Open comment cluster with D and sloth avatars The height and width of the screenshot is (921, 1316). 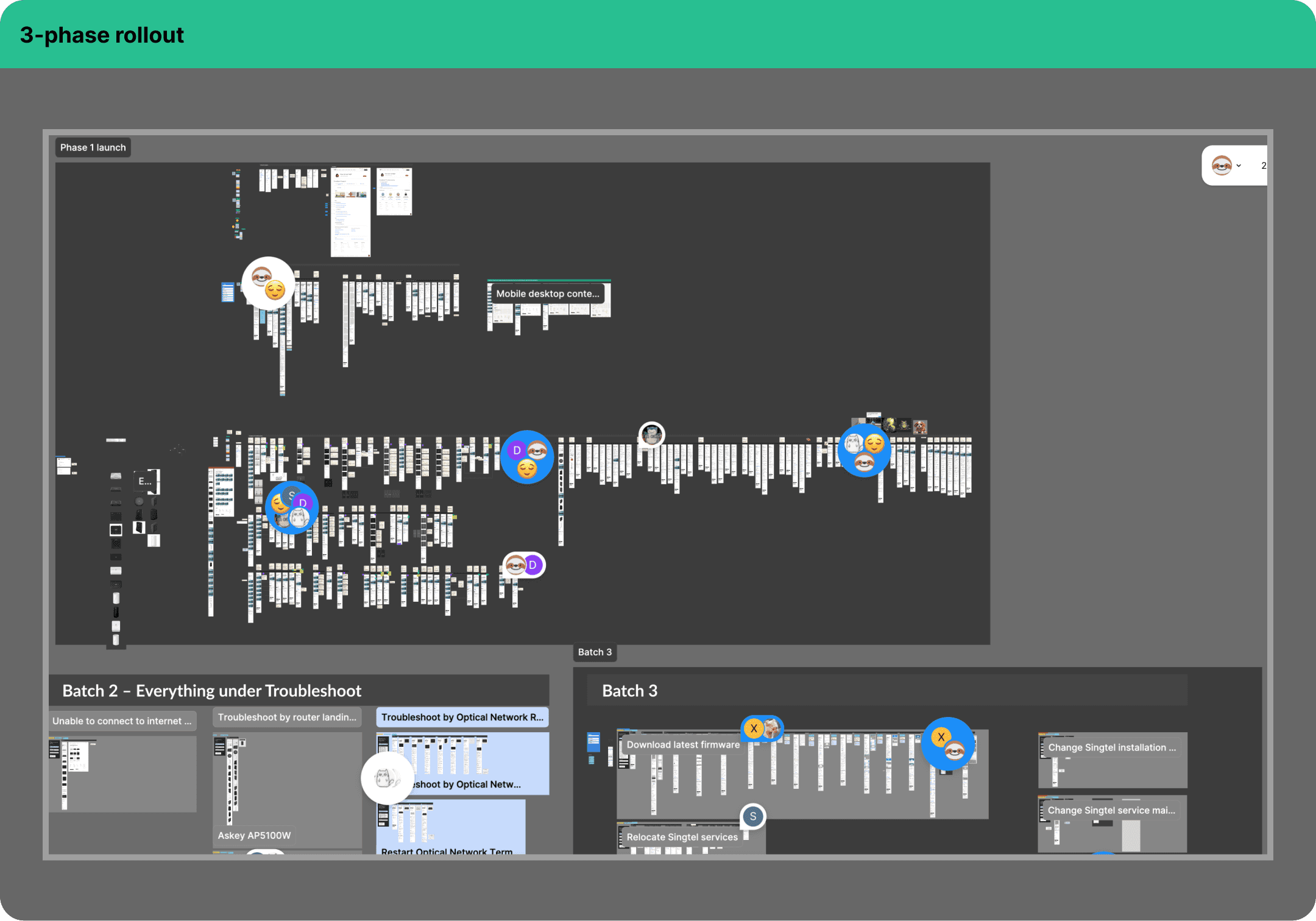[527, 457]
